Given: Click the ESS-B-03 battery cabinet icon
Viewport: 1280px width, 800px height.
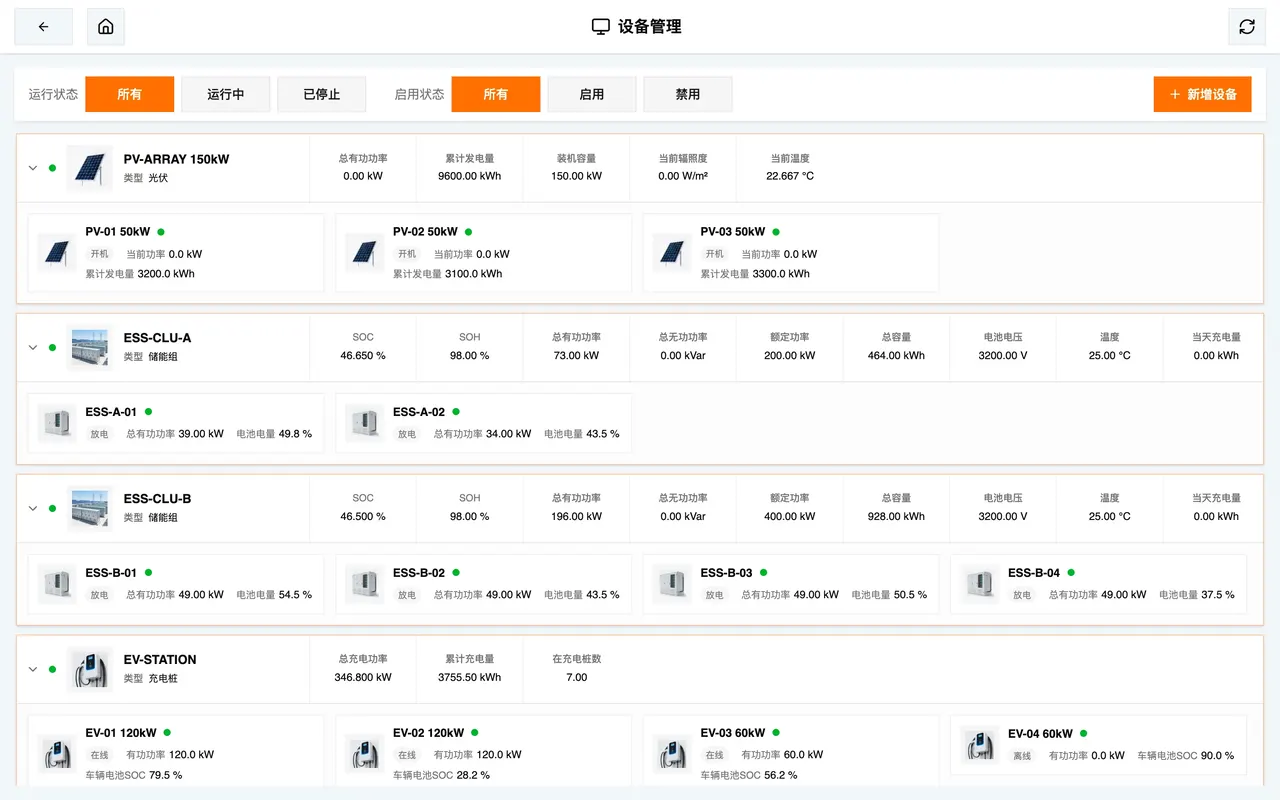Looking at the screenshot, I should click(672, 584).
